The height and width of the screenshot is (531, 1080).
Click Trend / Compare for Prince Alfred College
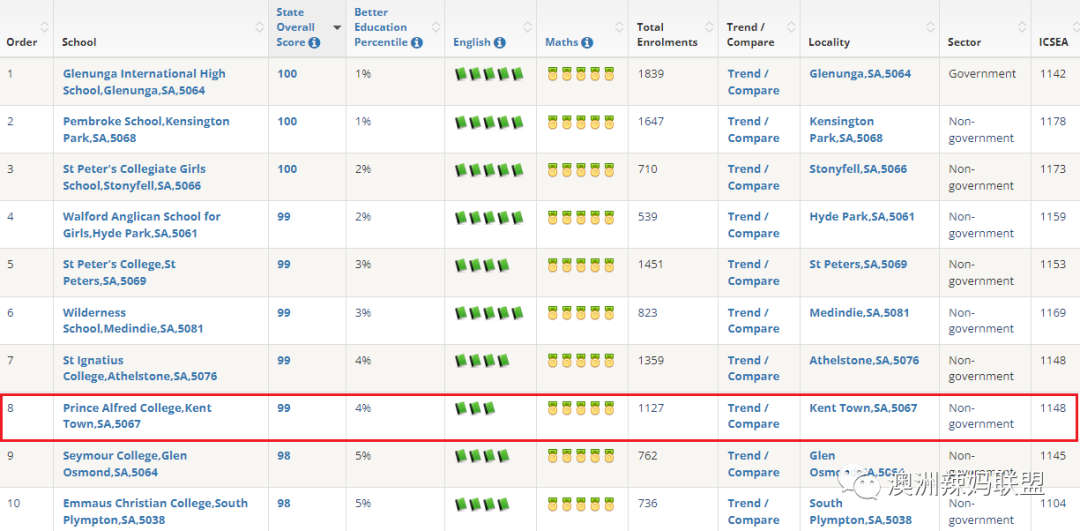point(754,416)
